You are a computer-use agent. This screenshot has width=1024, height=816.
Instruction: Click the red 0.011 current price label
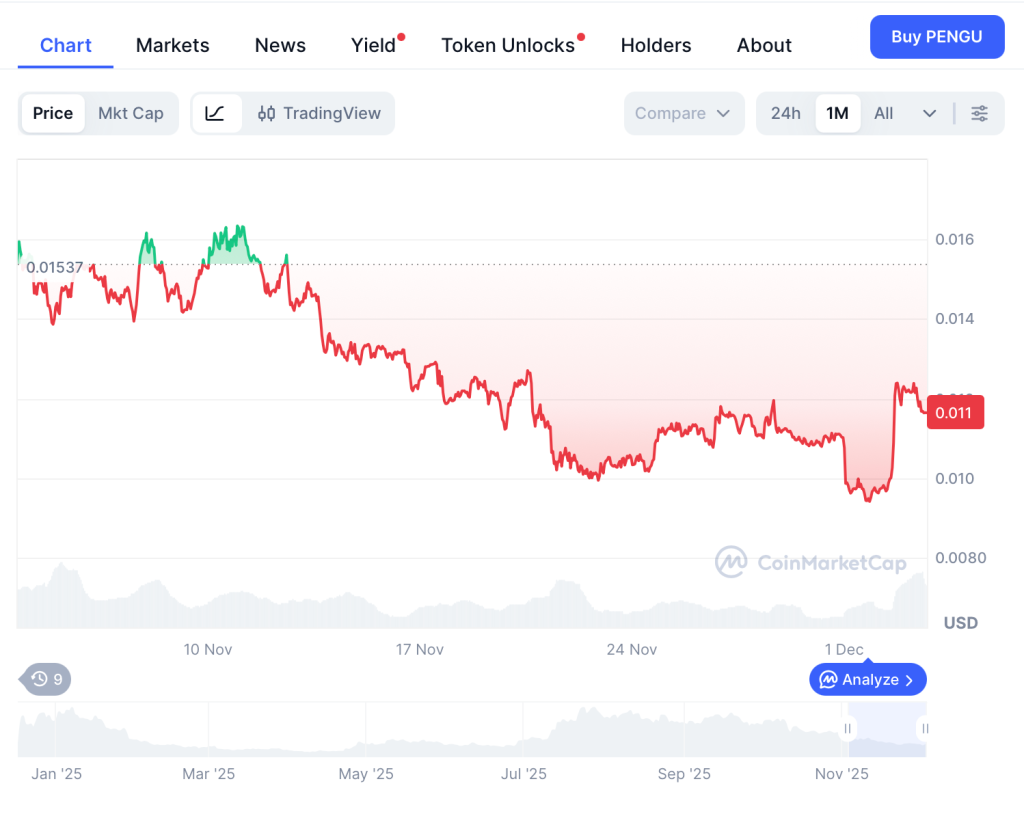[955, 412]
